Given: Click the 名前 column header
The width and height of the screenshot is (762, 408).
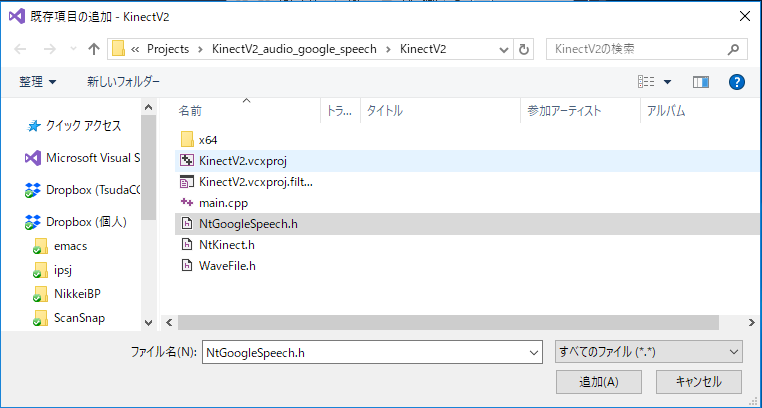Looking at the screenshot, I should [x=191, y=110].
